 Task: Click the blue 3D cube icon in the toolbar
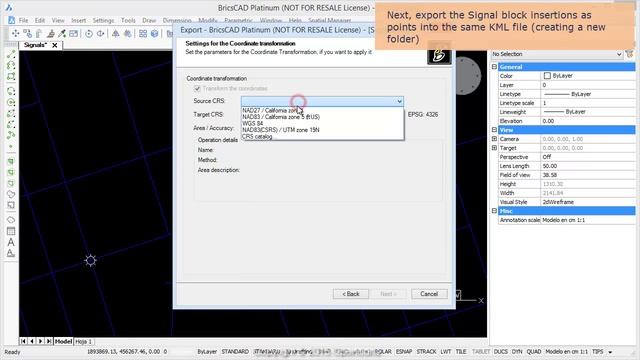(154, 33)
